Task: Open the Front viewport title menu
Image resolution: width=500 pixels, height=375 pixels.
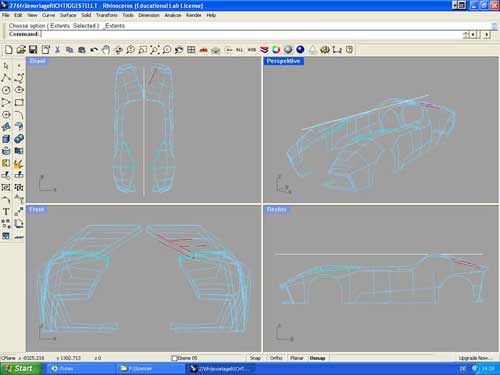Action: click(37, 209)
